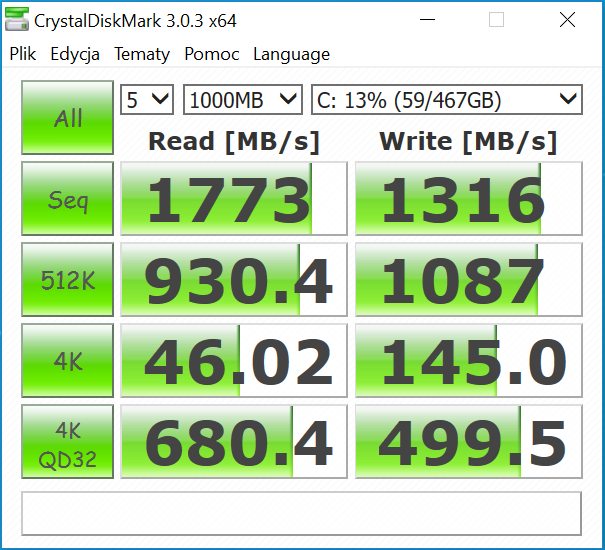The height and width of the screenshot is (550, 605).
Task: Click the empty comment text field
Action: [301, 512]
